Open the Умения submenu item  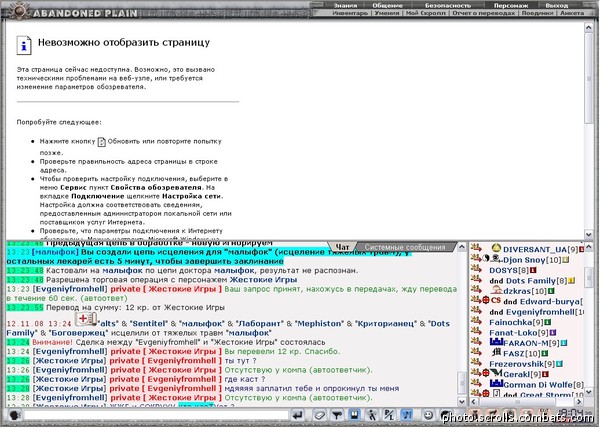coord(387,13)
